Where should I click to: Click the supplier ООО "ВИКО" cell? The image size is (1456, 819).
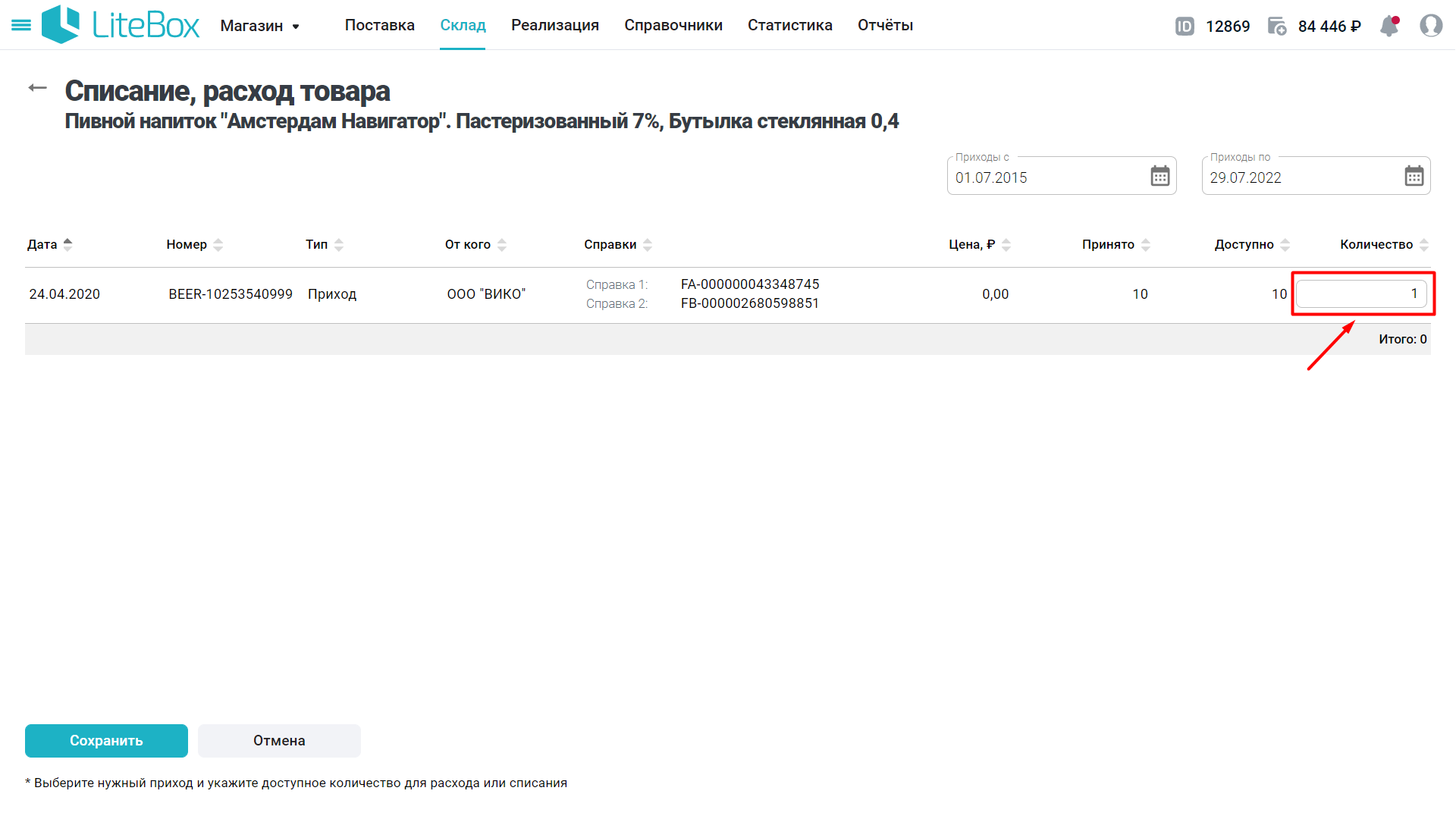[x=486, y=293]
